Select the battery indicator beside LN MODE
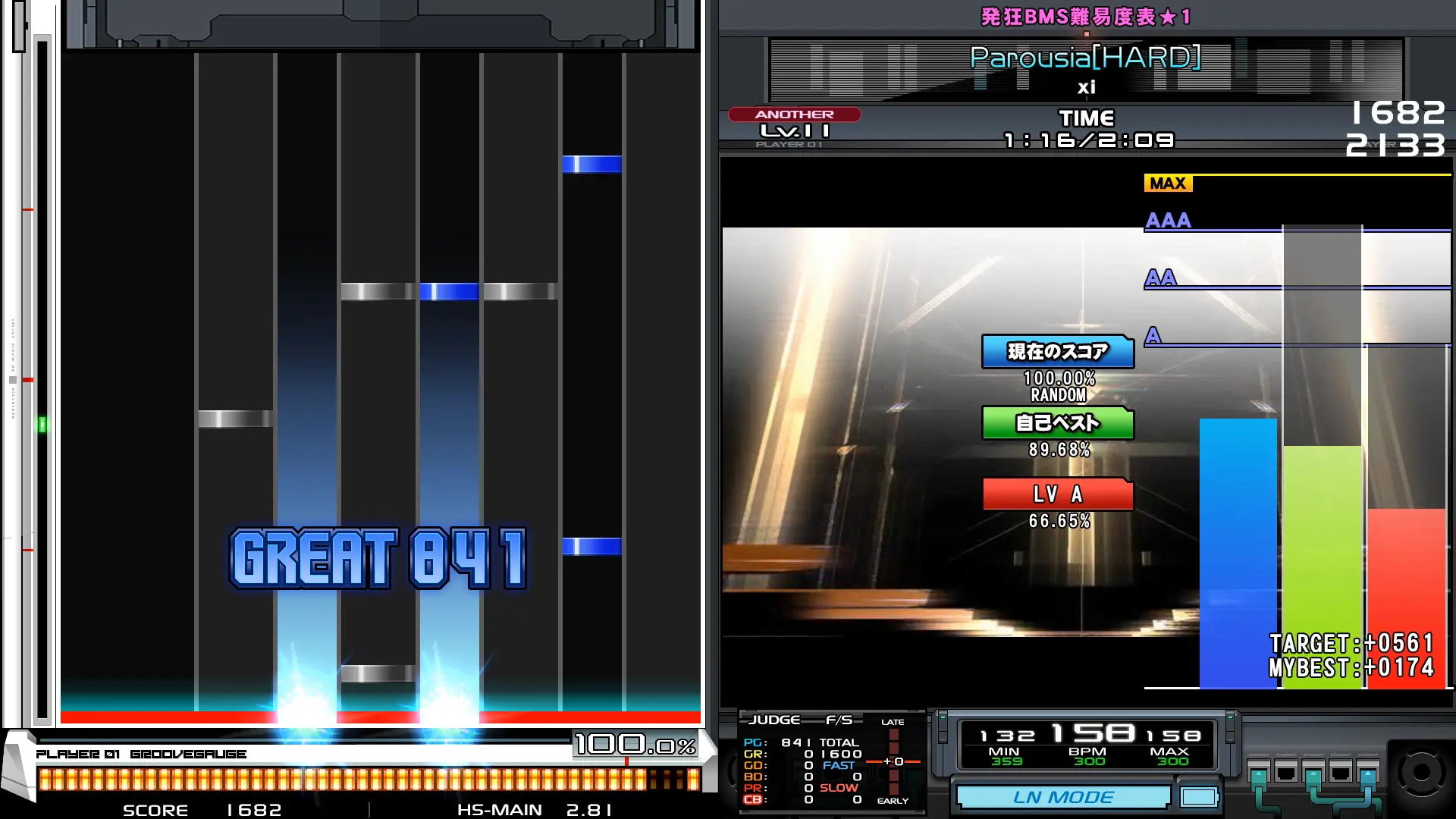The width and height of the screenshot is (1456, 819). tap(1200, 796)
